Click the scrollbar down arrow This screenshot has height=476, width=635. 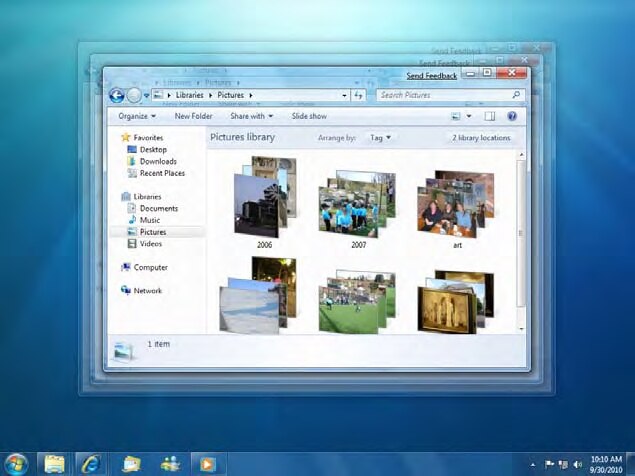coord(522,329)
